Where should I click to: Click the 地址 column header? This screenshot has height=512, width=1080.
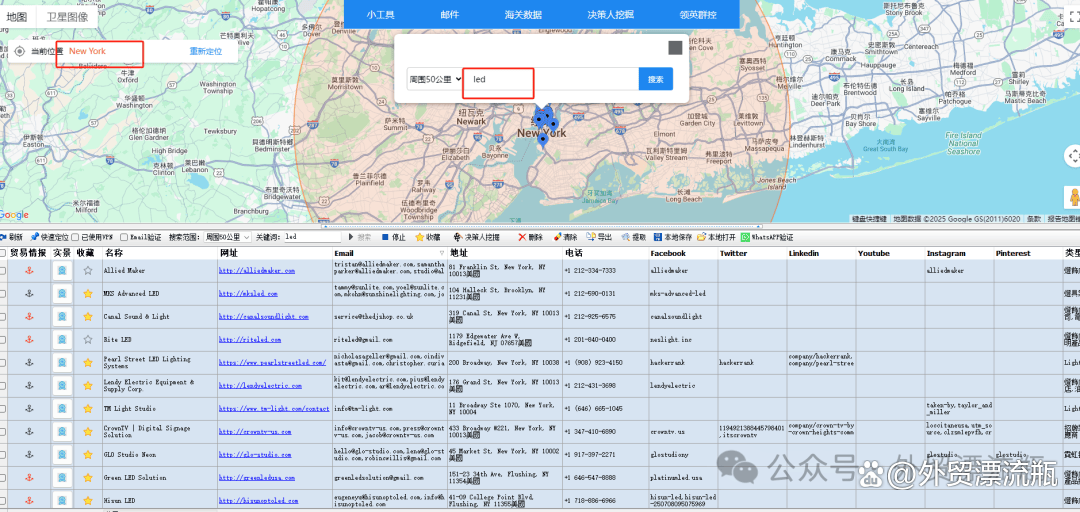pos(504,254)
